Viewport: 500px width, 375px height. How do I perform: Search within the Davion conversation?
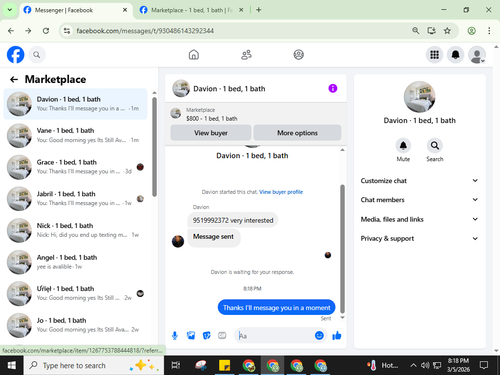coord(435,146)
